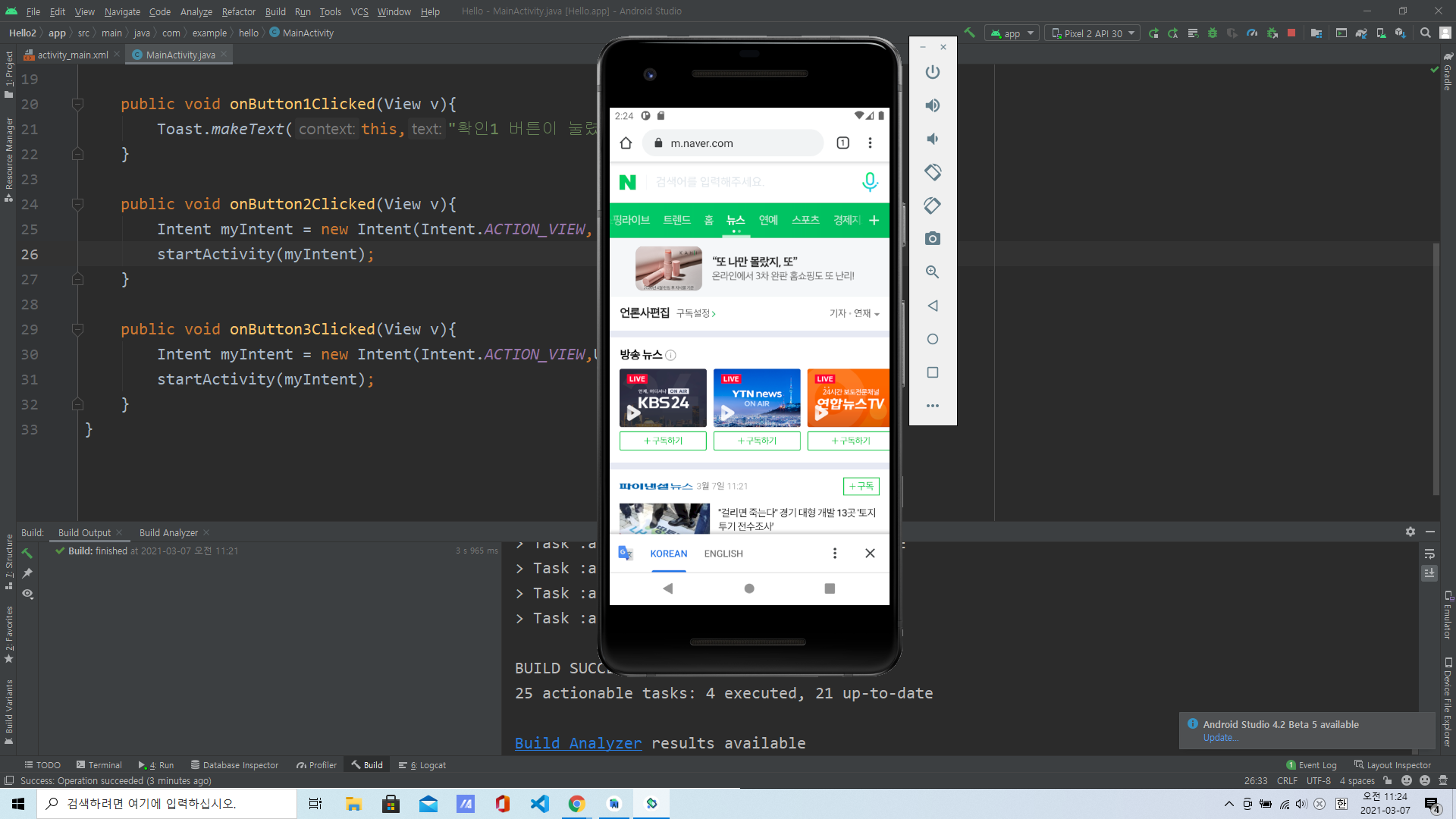Open the Logcat tool window
This screenshot has width=1456, height=819.
pos(422,765)
